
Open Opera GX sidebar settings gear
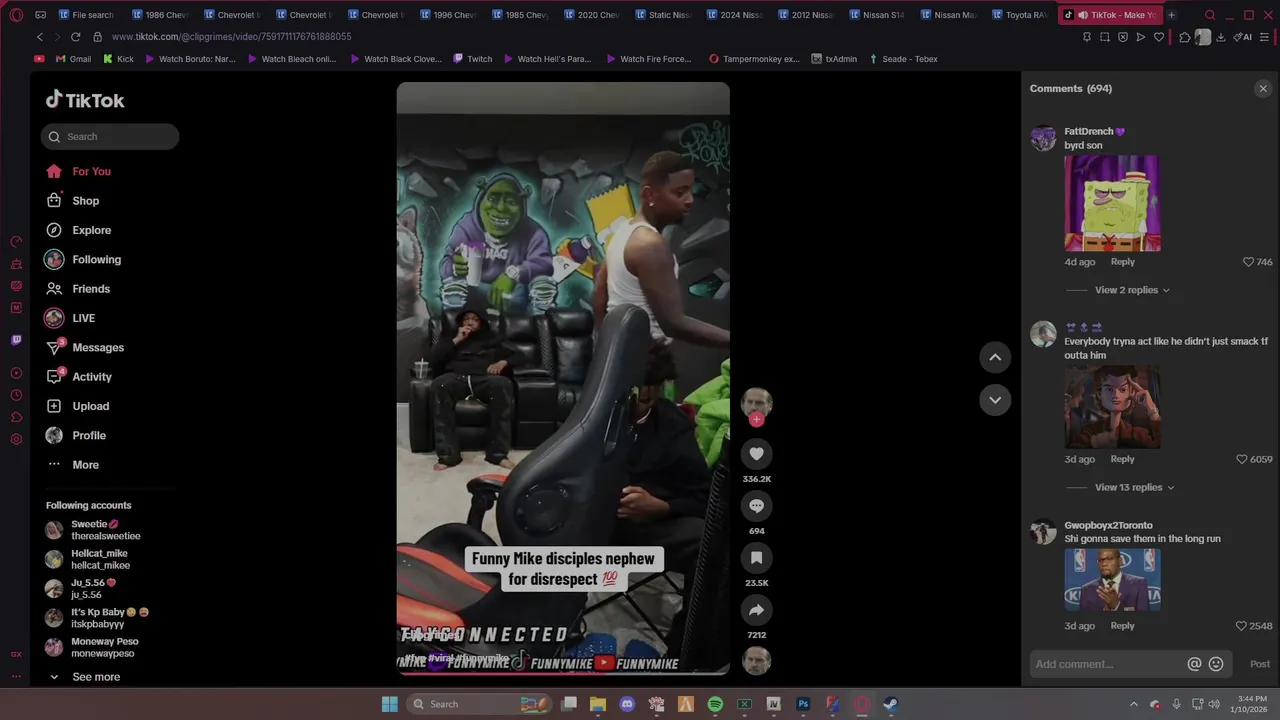point(16,439)
